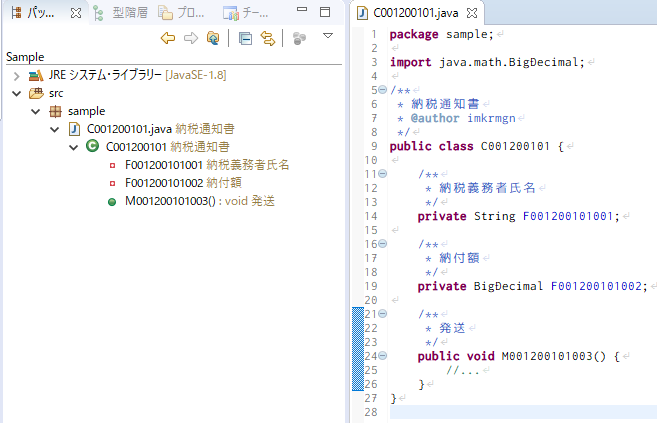Click the C001200101 class name in the editor
This screenshot has width=657, height=423.
click(515, 146)
